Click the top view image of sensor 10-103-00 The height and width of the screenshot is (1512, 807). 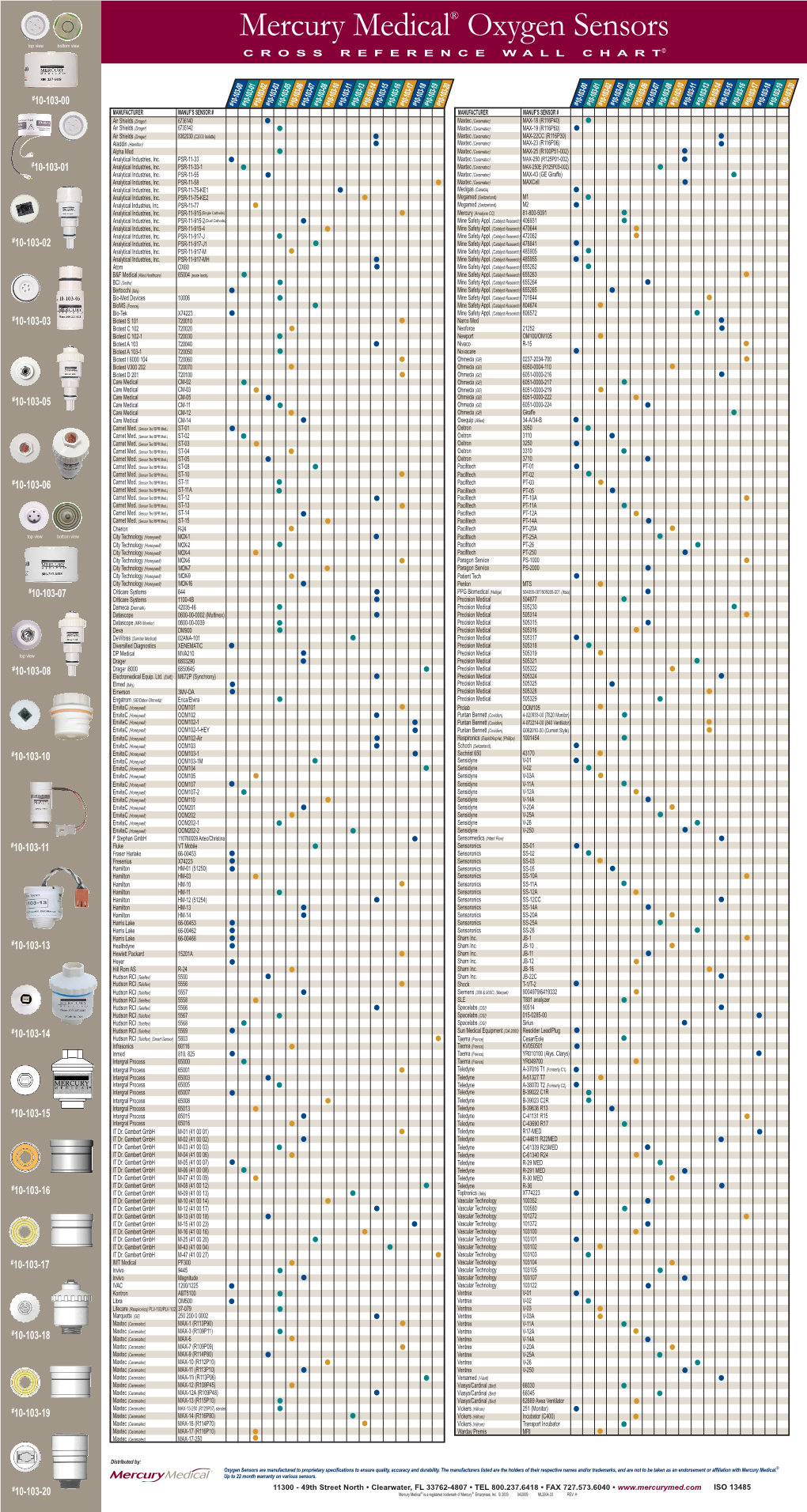[36, 28]
